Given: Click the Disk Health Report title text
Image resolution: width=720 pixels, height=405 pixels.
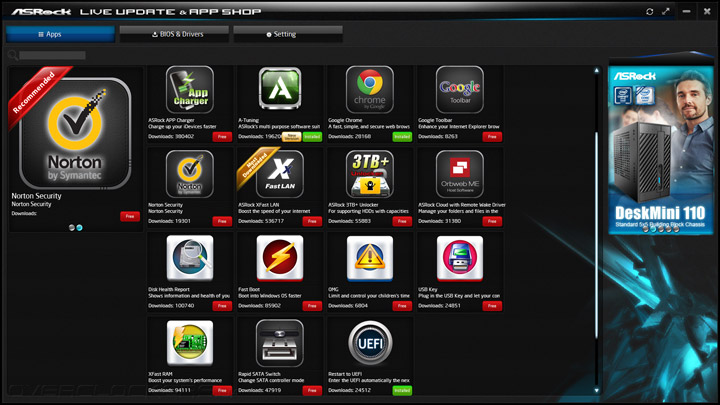Looking at the screenshot, I should [x=169, y=289].
